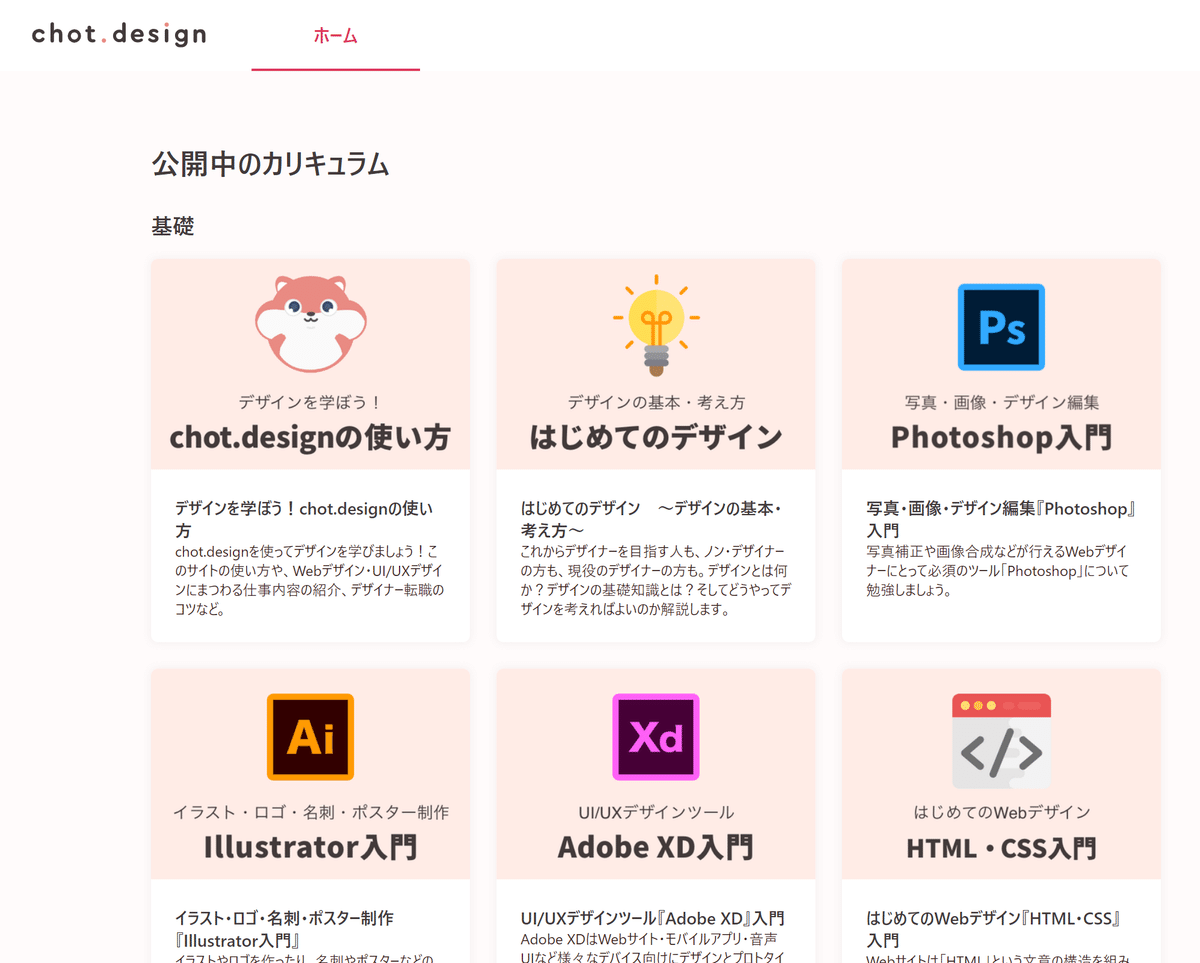The height and width of the screenshot is (963, 1200).
Task: Click the light bulb icon
Action: (x=656, y=325)
